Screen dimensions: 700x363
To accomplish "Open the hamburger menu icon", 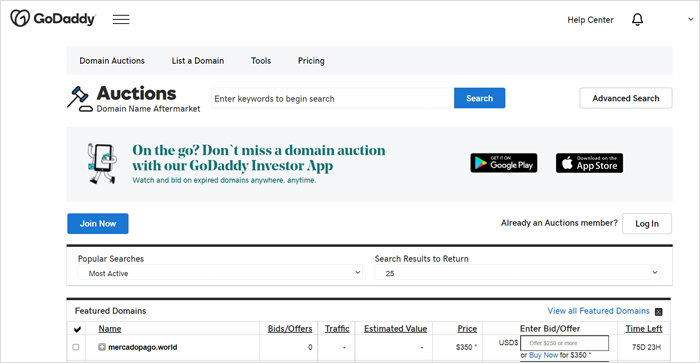I will 121,19.
